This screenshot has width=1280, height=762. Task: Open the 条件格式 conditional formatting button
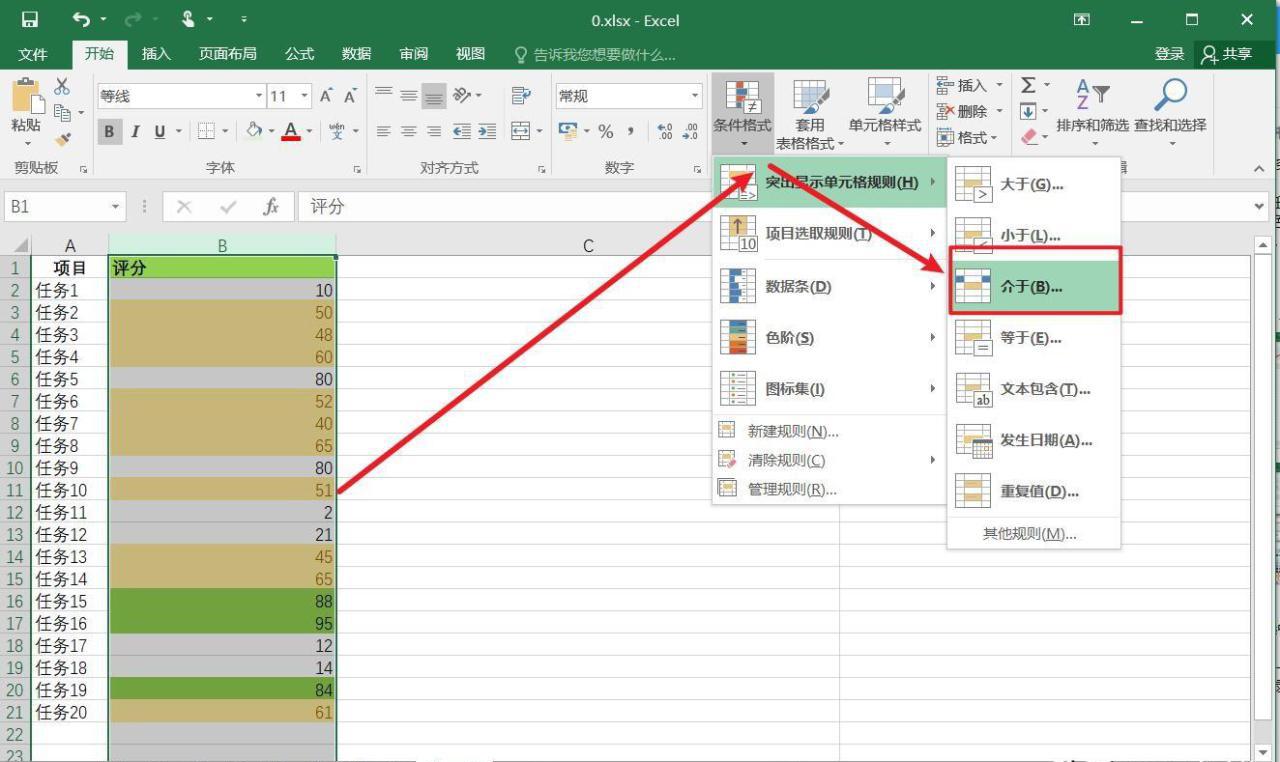point(742,113)
